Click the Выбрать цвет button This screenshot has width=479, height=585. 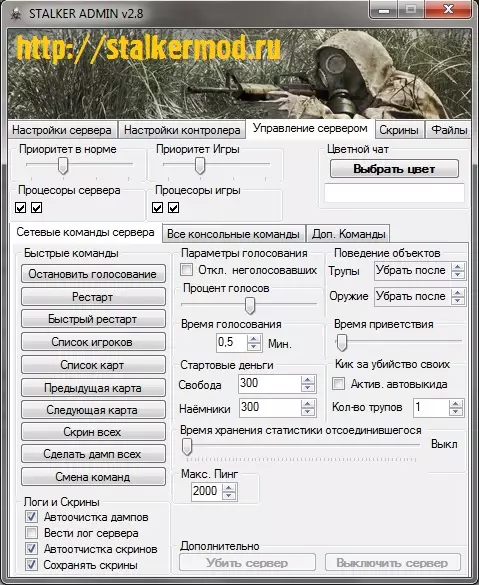tap(394, 169)
